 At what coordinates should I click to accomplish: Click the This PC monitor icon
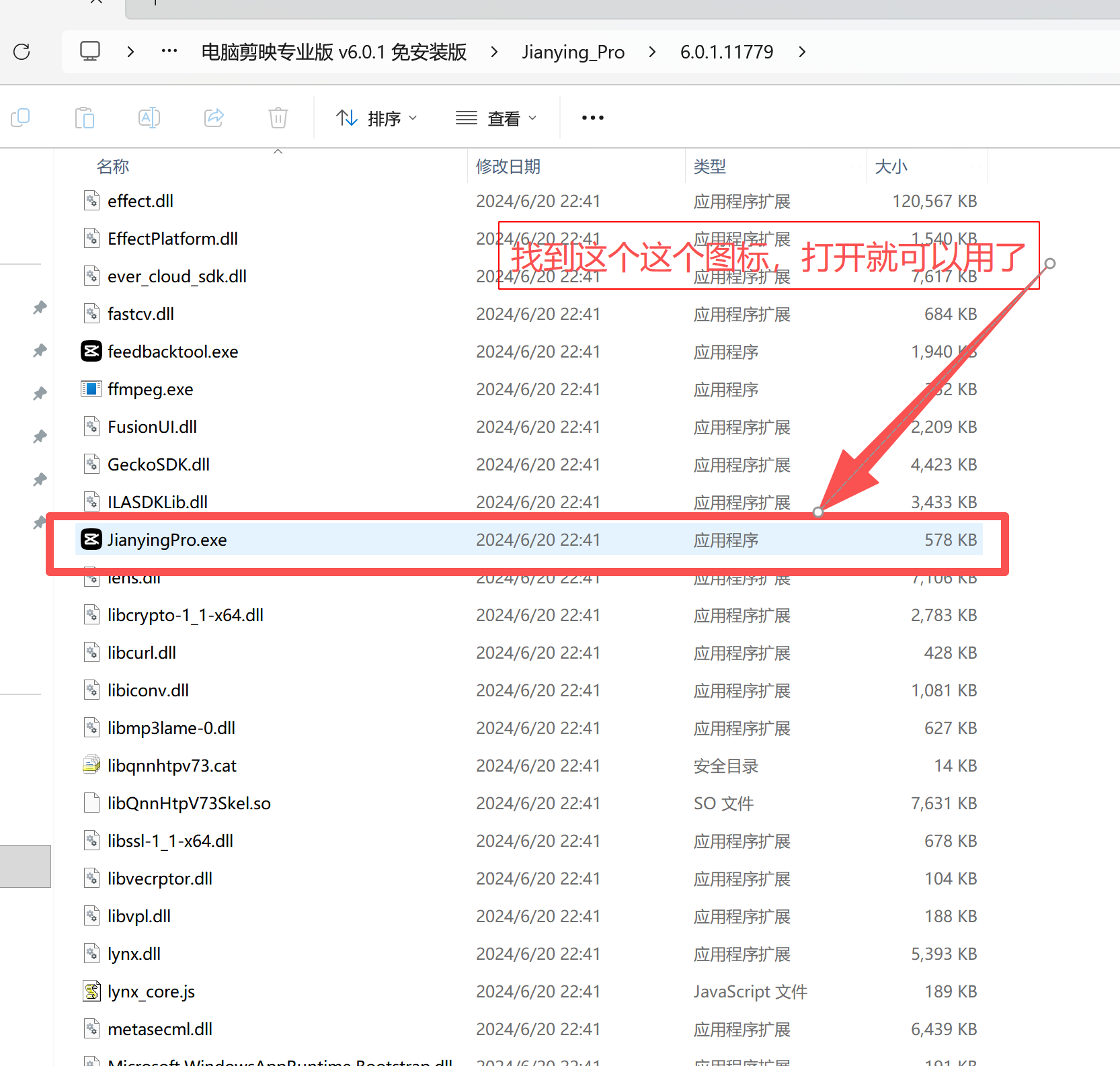point(90,51)
